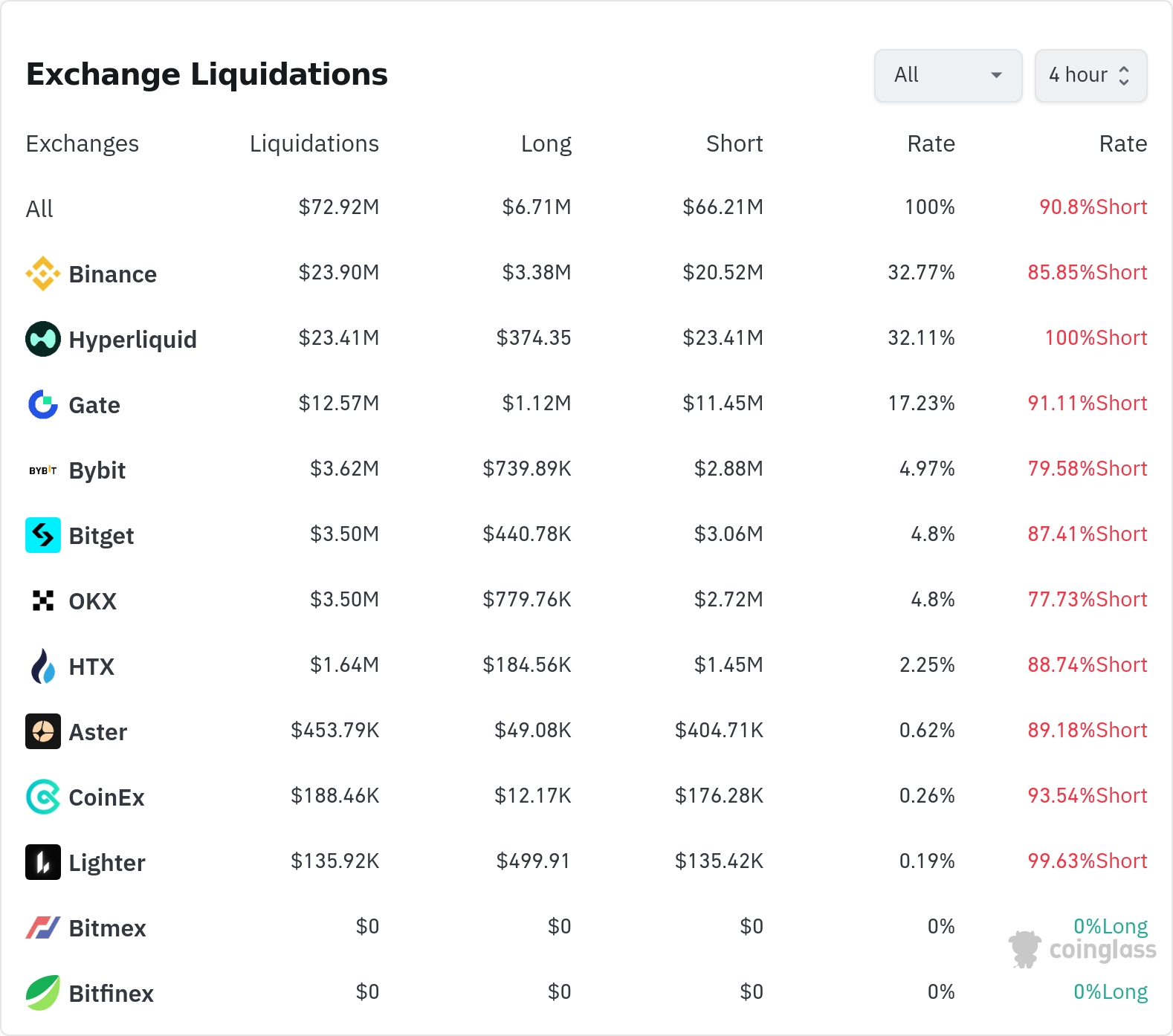Viewport: 1173px width, 1036px height.
Task: Click the Bitmex logo icon
Action: pyautogui.click(x=43, y=927)
